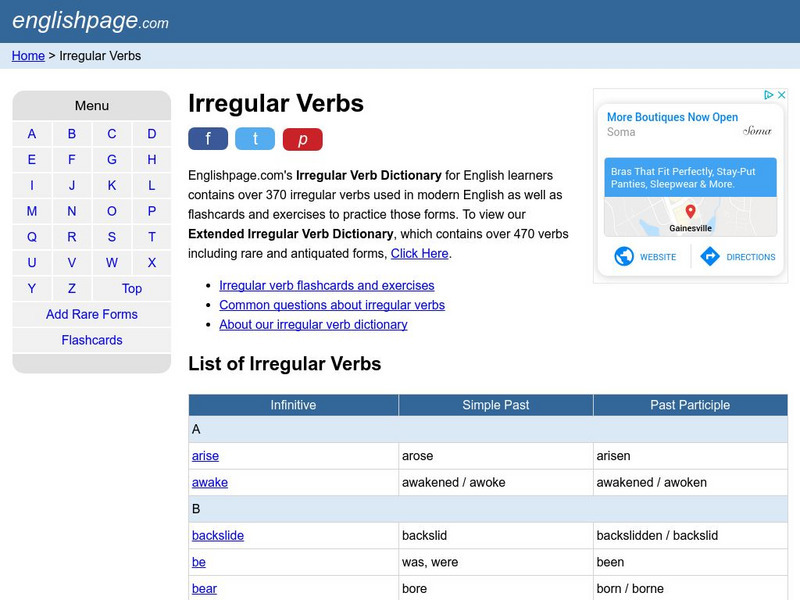Viewport: 800px width, 600px height.
Task: Jump to letter V in menu
Action: (72, 263)
